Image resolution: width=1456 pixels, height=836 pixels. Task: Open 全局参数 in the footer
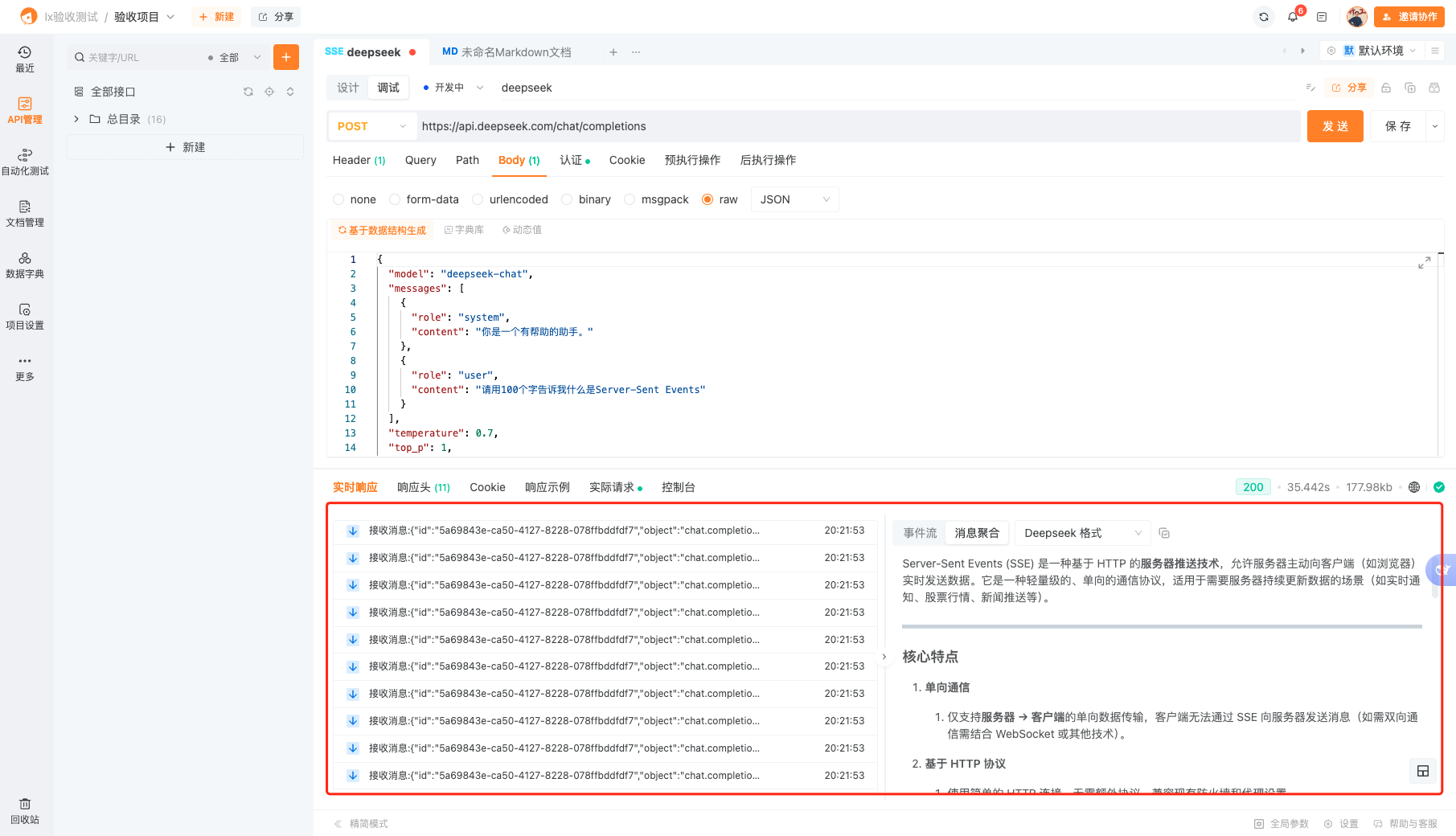click(1282, 824)
